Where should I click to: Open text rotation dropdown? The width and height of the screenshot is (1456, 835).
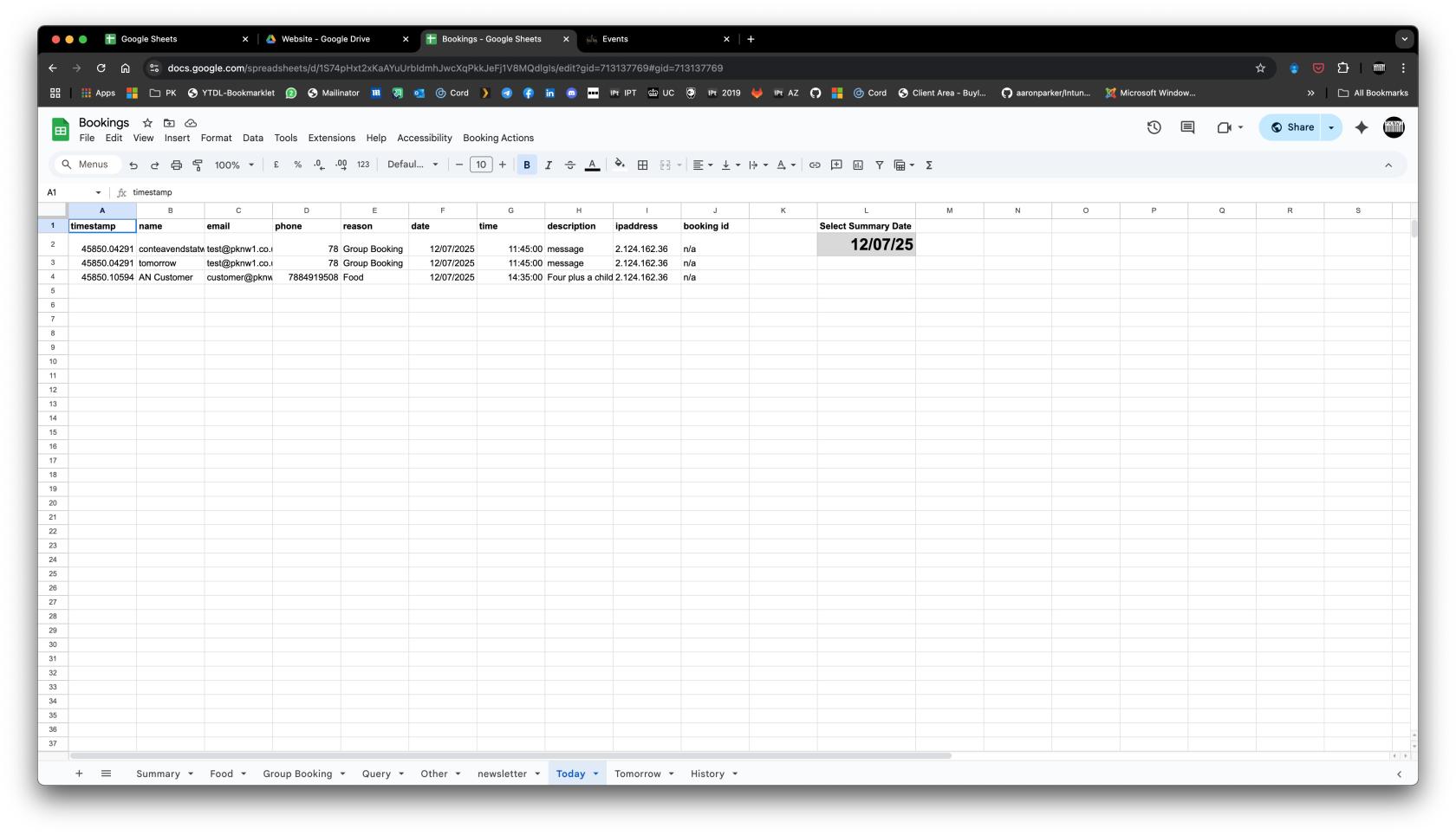(786, 165)
